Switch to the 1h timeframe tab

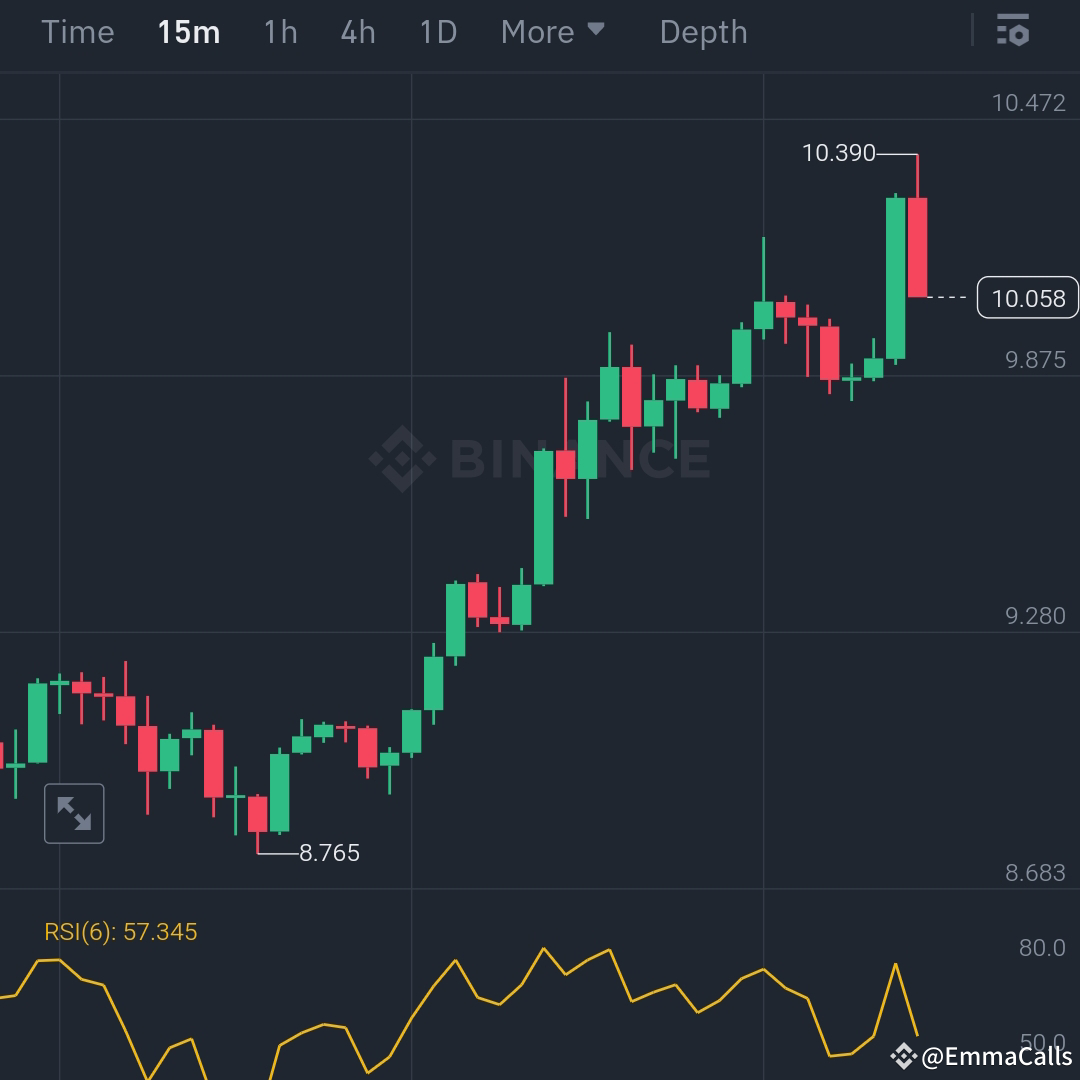point(279,31)
